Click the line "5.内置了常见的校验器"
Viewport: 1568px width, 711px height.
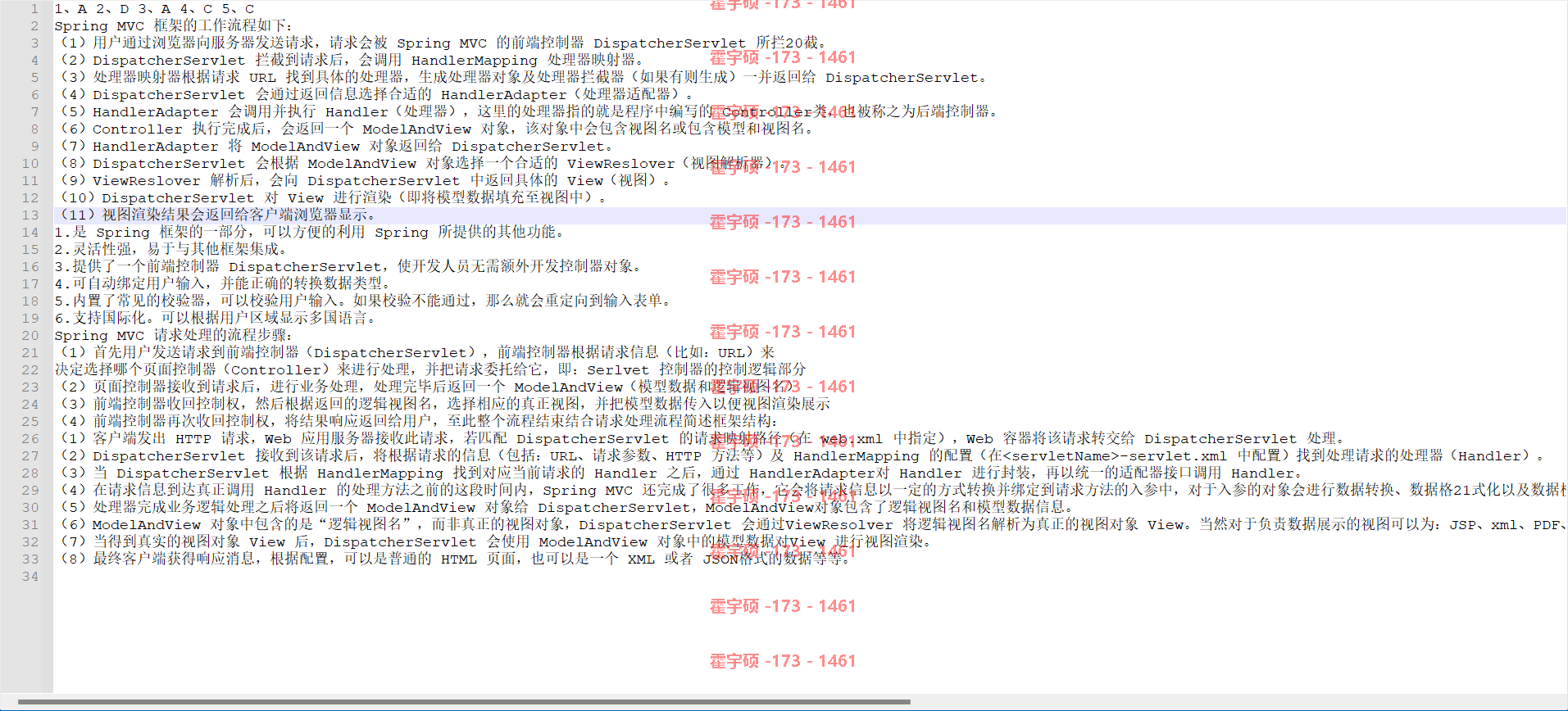tap(364, 301)
